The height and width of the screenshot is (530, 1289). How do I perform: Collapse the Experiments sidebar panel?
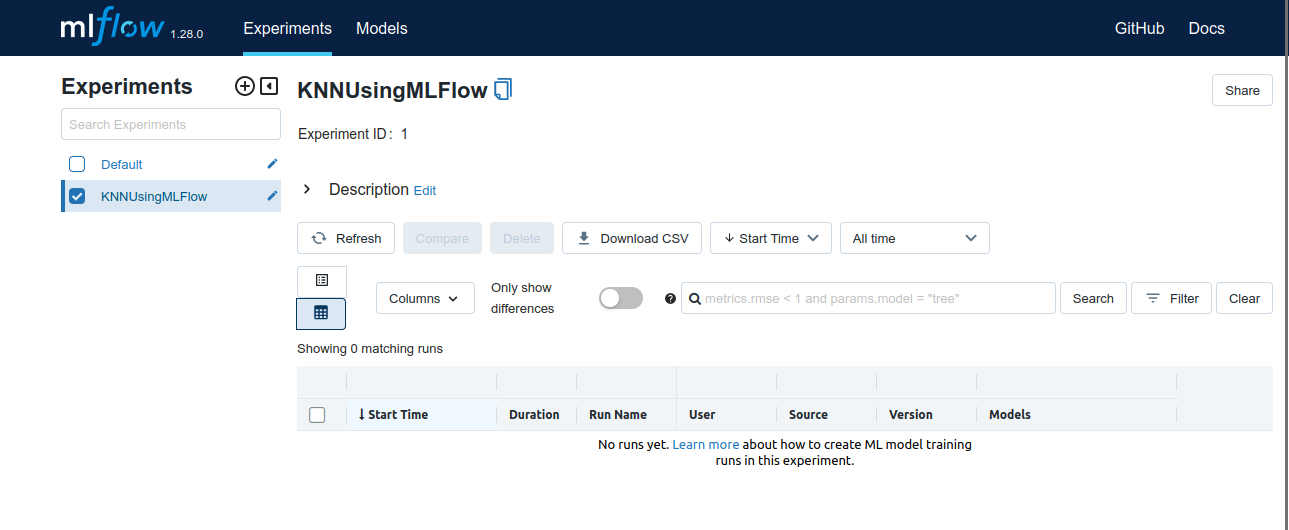269,86
